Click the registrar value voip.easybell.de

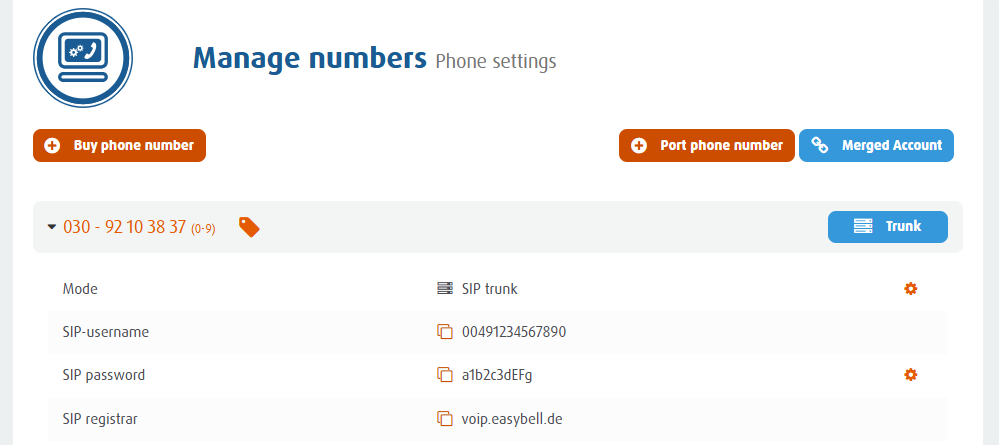click(x=512, y=419)
